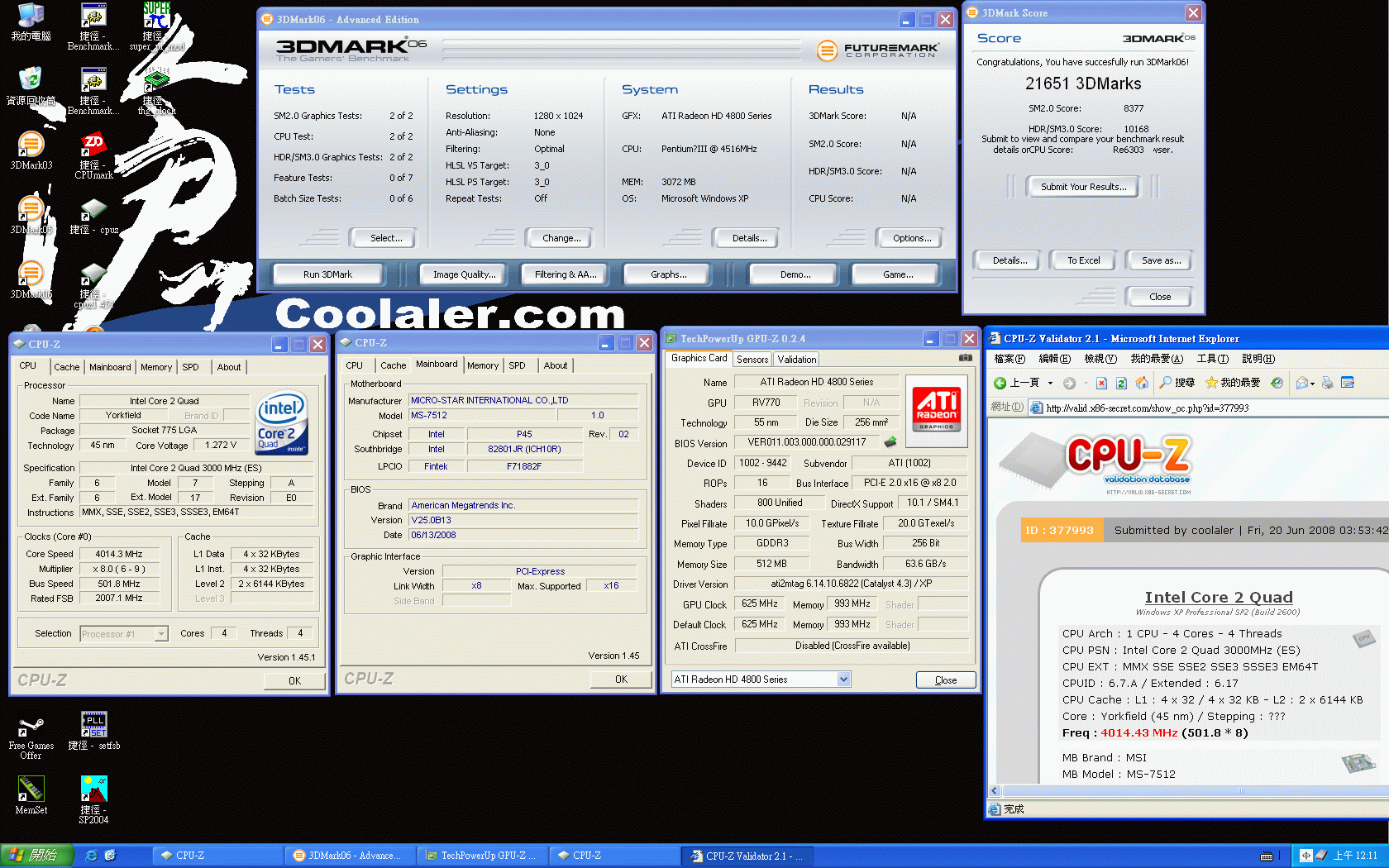The width and height of the screenshot is (1389, 868).
Task: Click Graphs button in 3DMark06
Action: click(x=668, y=274)
